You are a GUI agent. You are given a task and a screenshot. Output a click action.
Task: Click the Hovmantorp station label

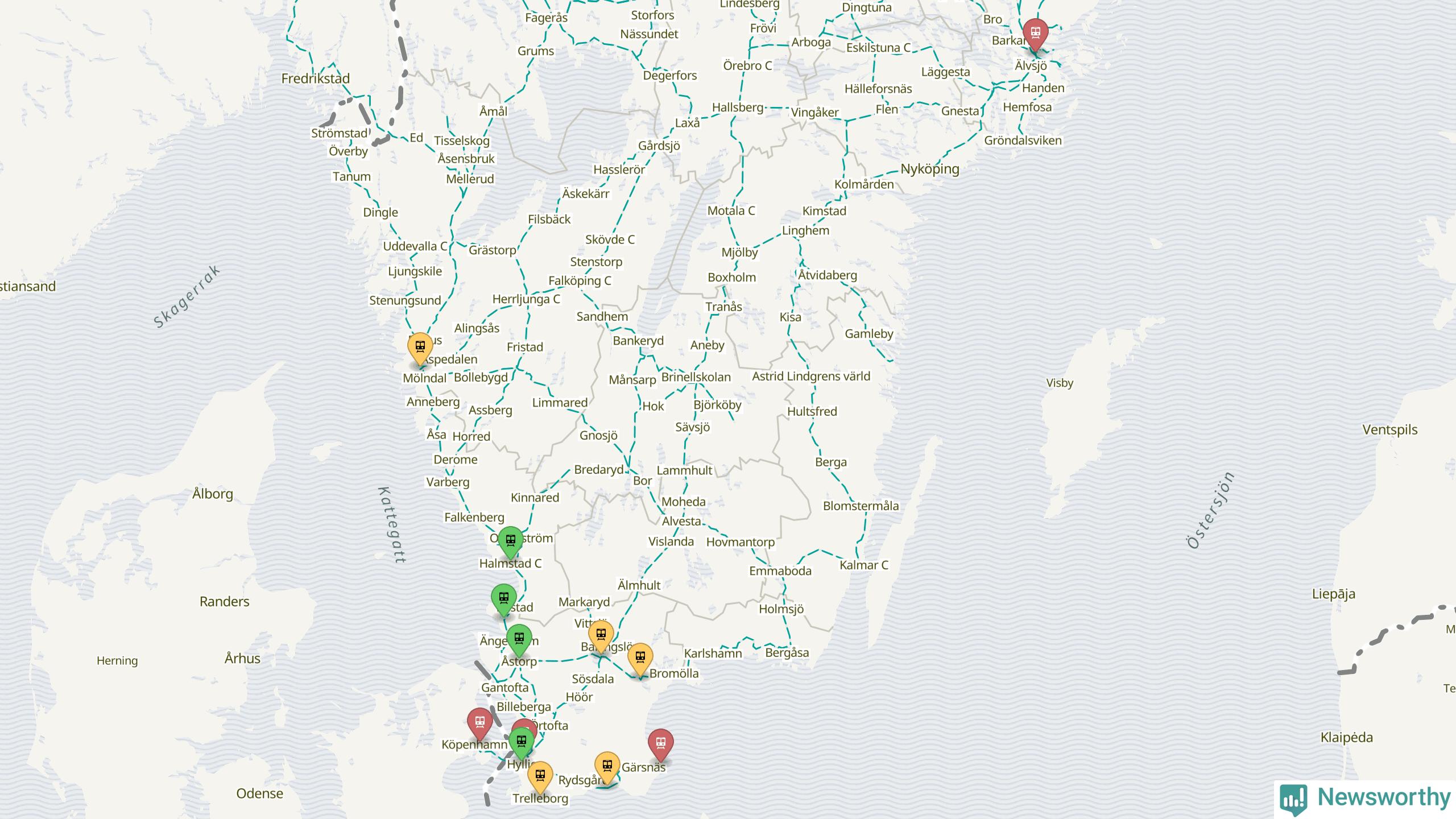[741, 542]
